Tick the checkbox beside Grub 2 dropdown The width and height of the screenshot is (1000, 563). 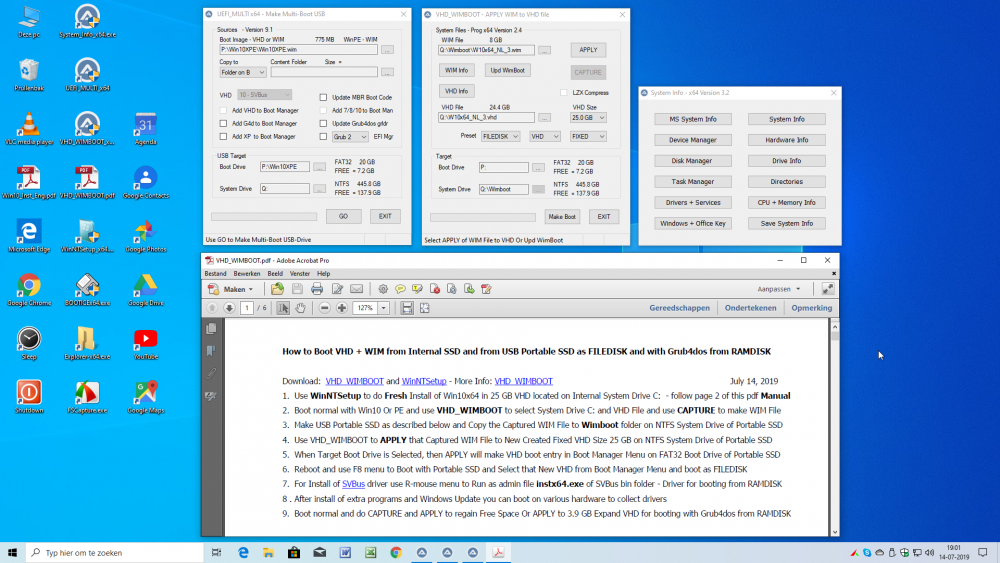(323, 136)
